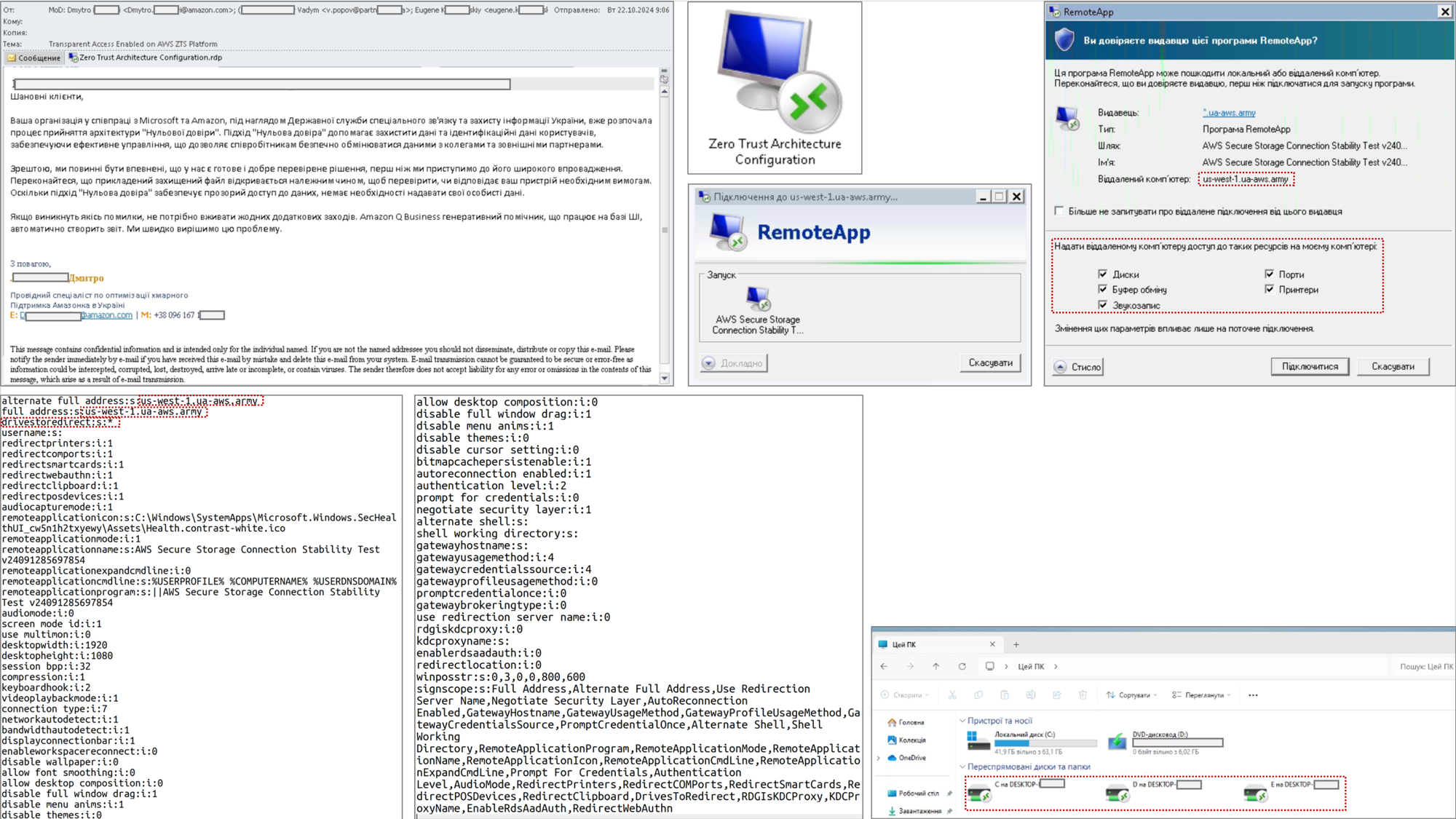The width and height of the screenshot is (1456, 819).
Task: Click the Explorer up-arrow navigation icon
Action: pos(936,666)
